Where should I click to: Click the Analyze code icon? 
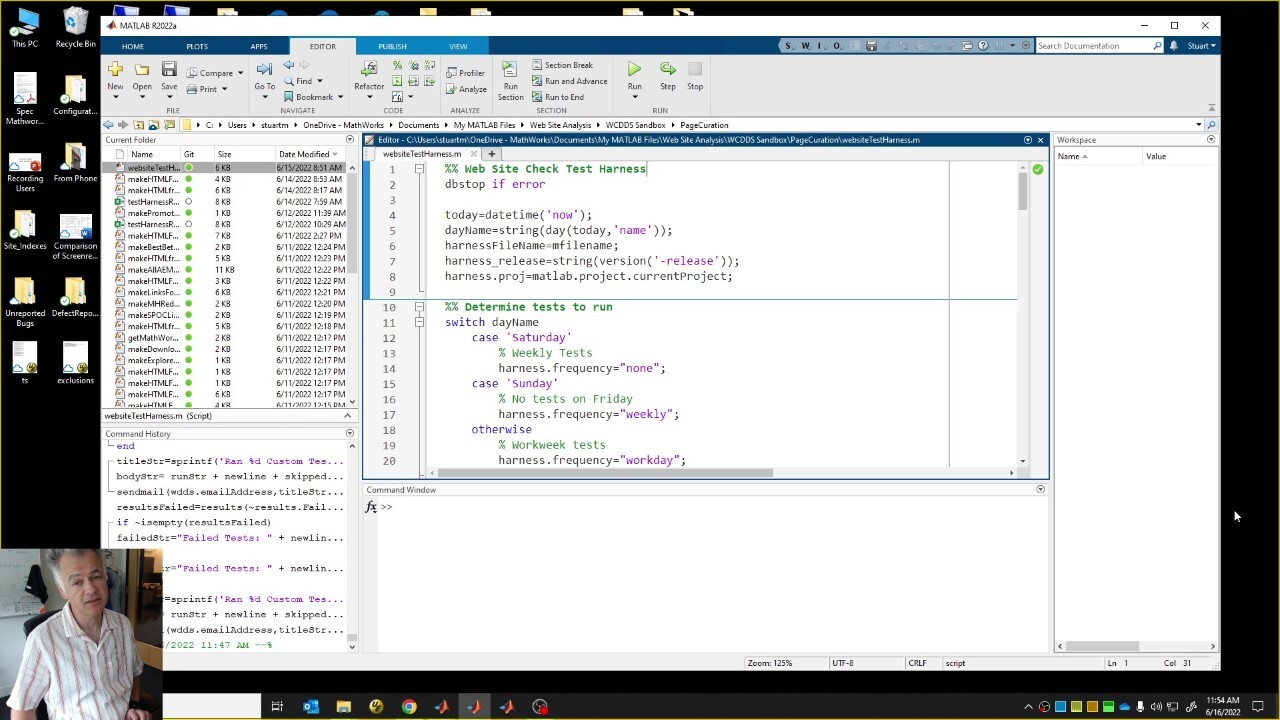tap(466, 89)
